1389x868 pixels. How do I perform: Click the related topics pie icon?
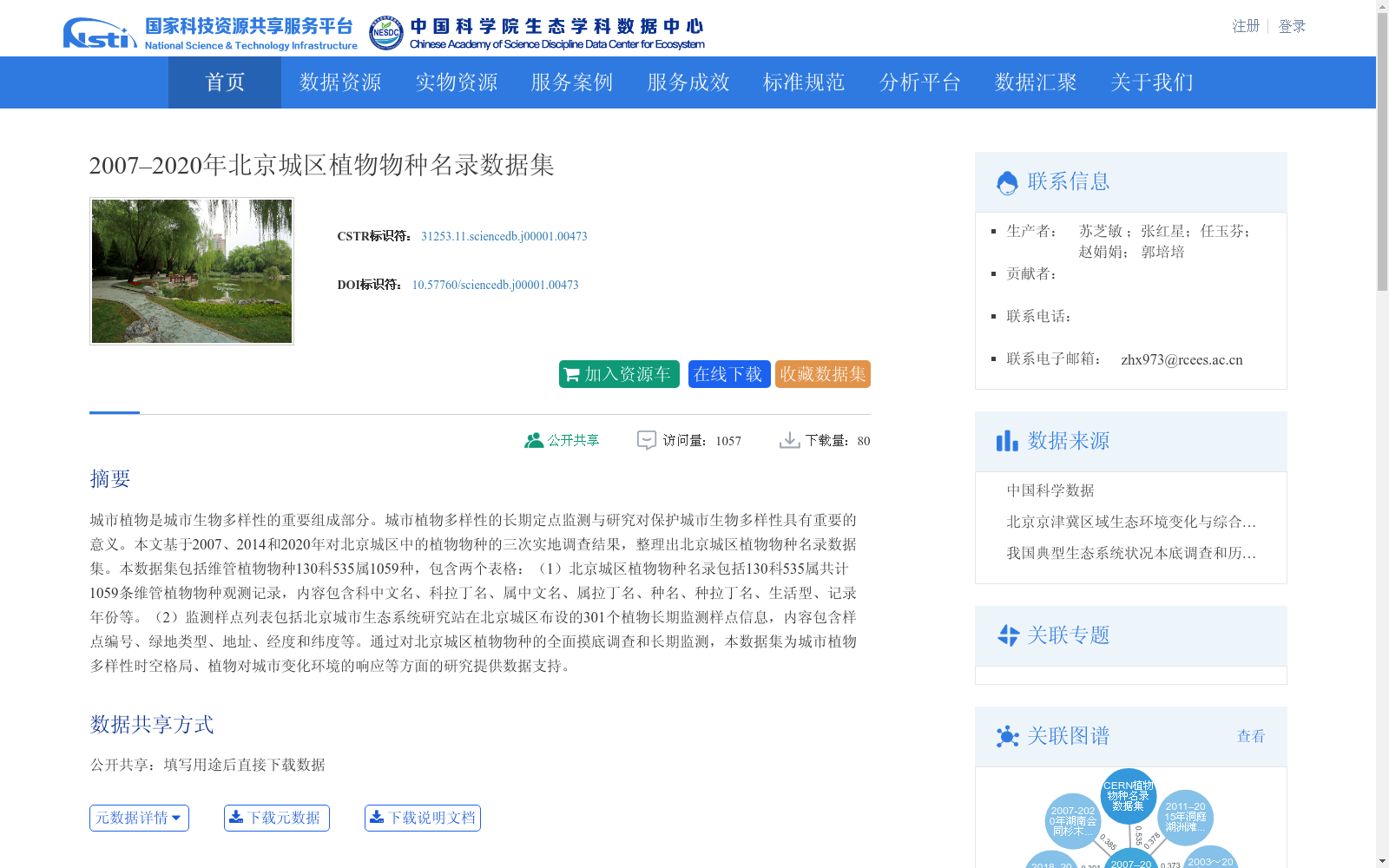click(1008, 635)
